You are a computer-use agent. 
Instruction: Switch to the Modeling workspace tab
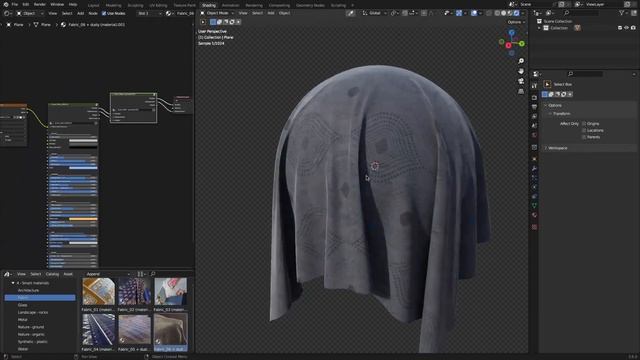tap(113, 5)
